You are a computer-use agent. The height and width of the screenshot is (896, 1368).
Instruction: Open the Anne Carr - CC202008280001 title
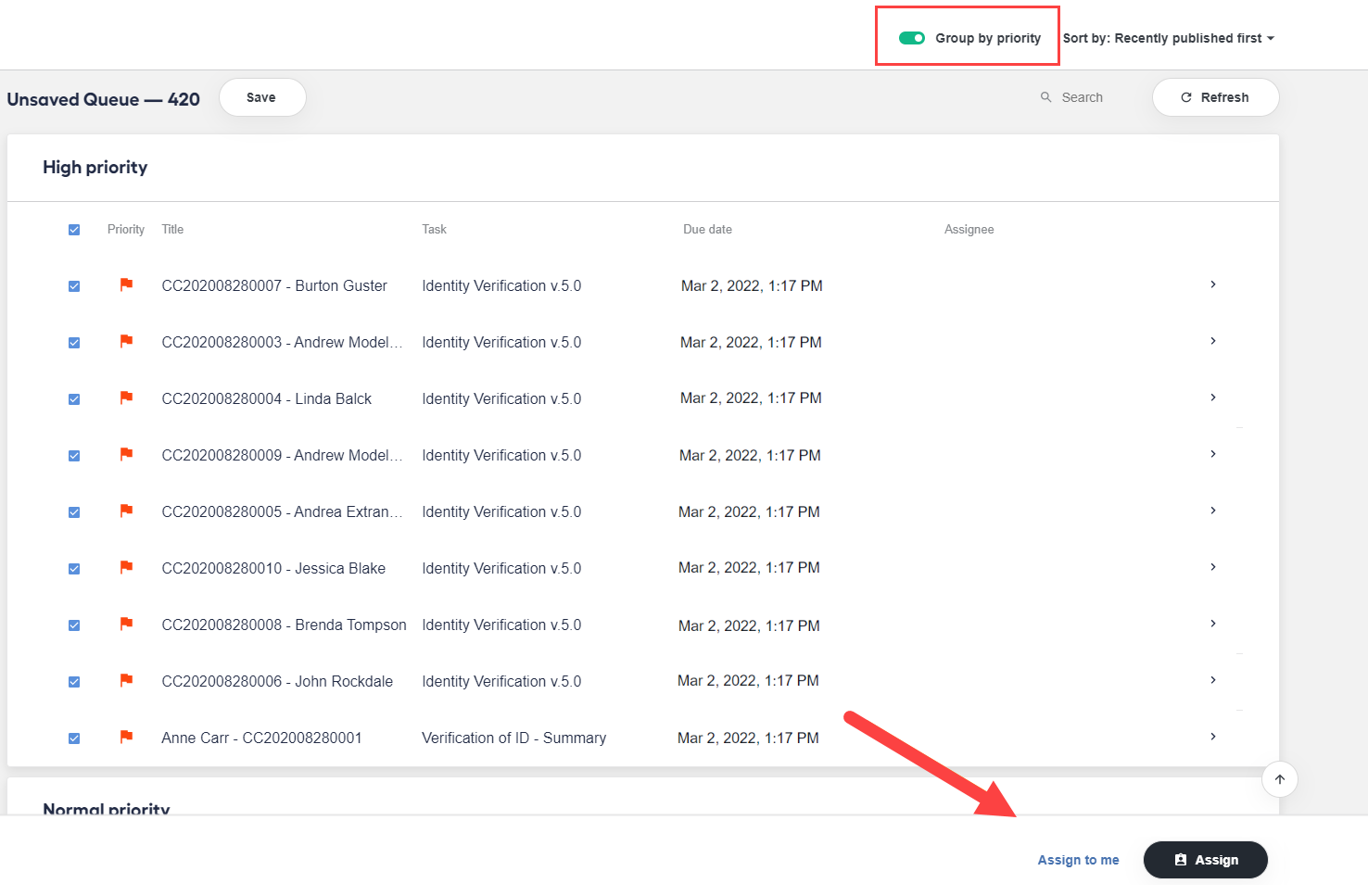pos(261,738)
